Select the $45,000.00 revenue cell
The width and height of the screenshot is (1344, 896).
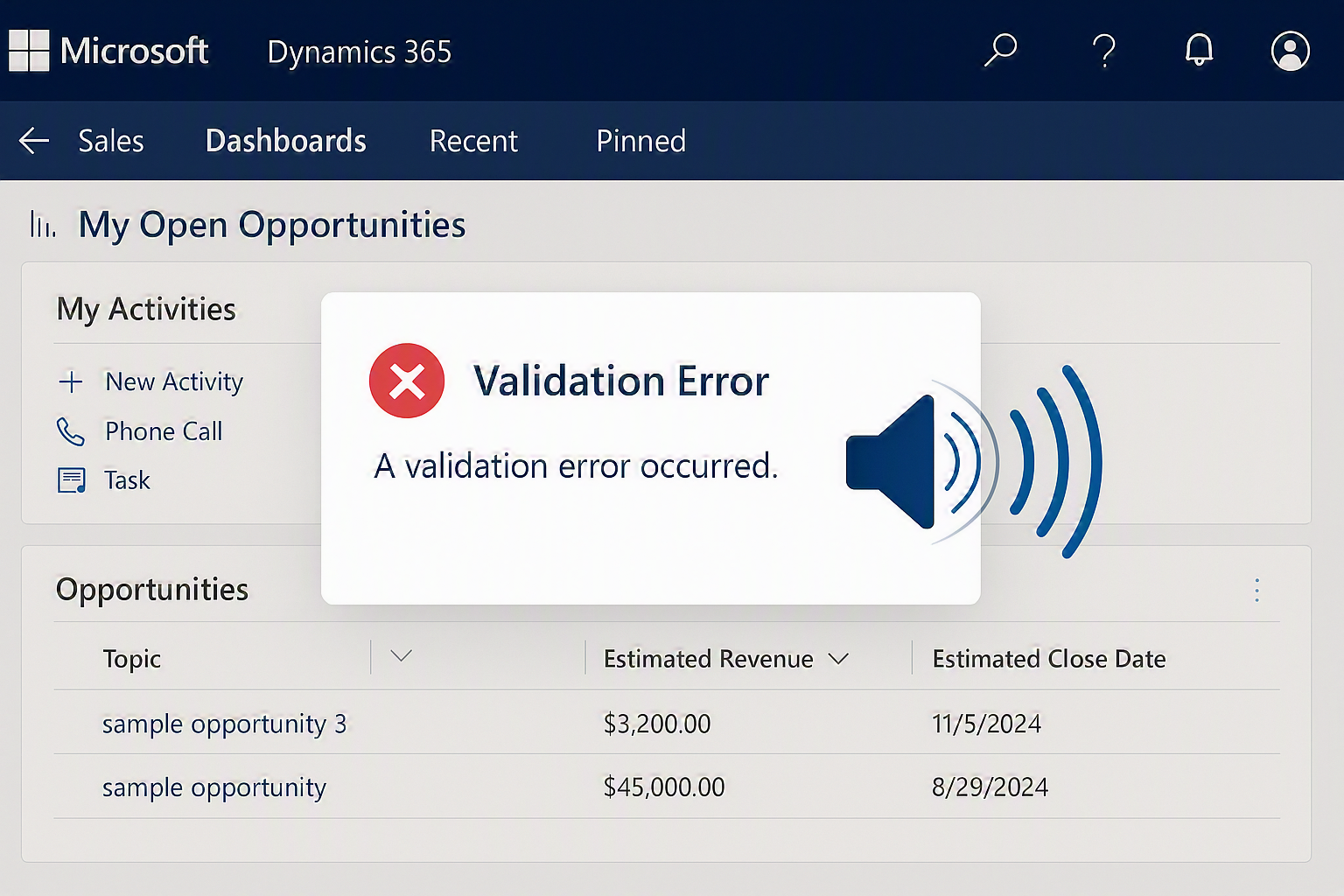coord(664,787)
